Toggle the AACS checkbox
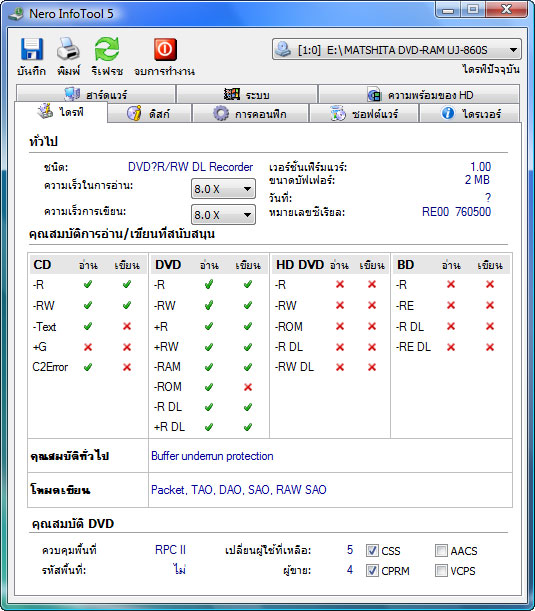535x611 pixels. coord(441,551)
